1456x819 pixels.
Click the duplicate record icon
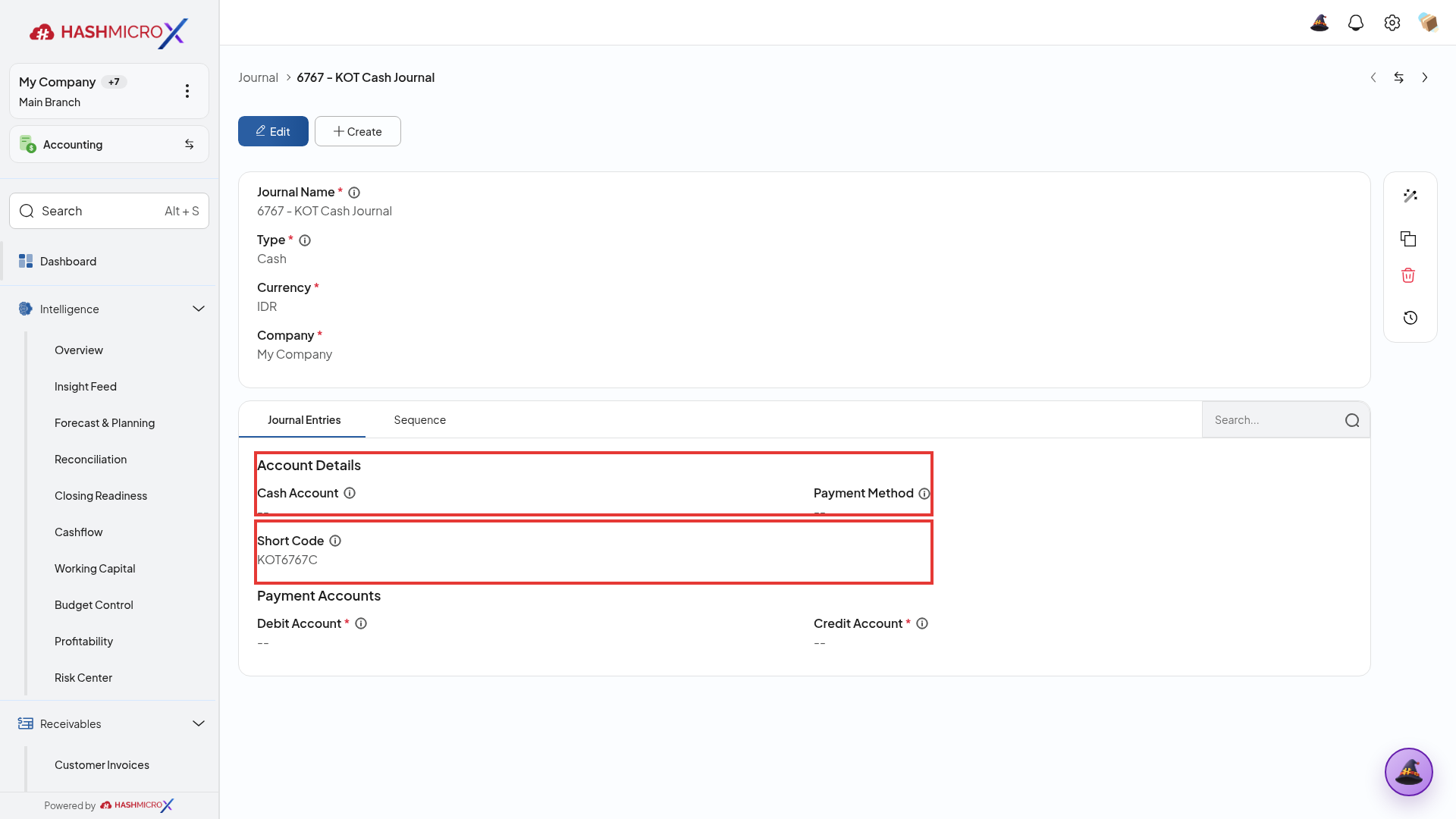tap(1408, 239)
